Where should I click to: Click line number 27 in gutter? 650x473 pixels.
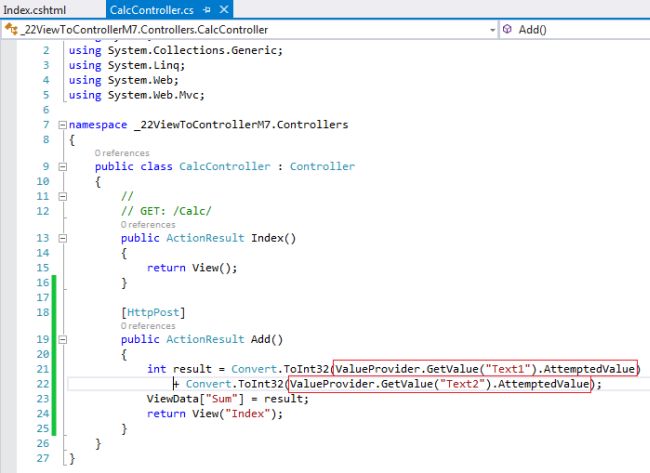(43, 458)
